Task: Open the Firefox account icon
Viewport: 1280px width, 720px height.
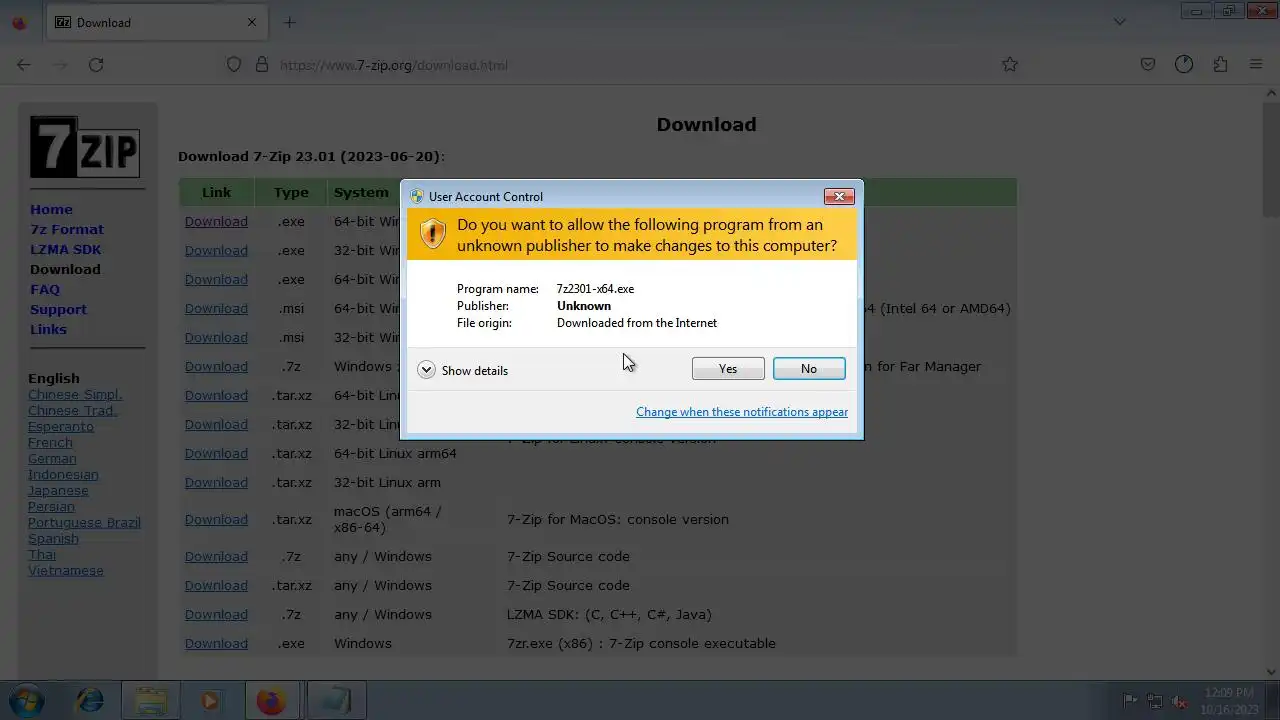Action: pos(1184,64)
